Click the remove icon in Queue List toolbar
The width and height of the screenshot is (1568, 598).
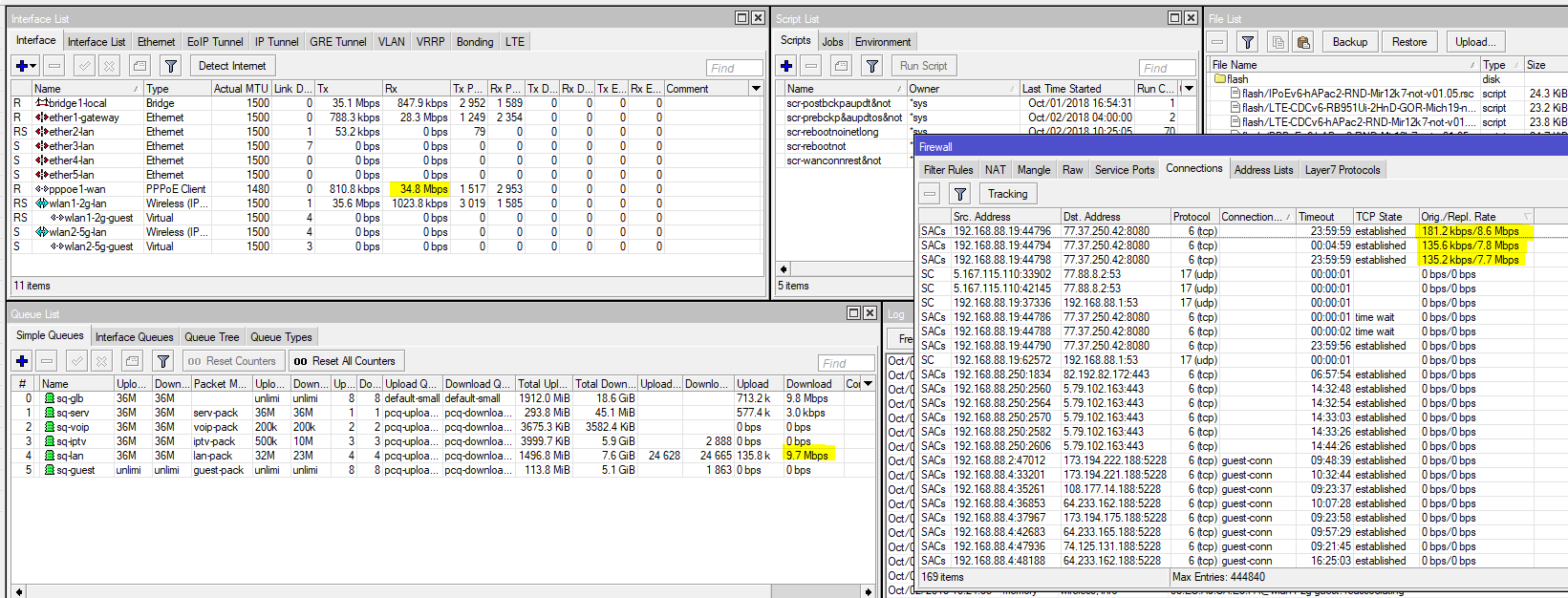point(48,361)
